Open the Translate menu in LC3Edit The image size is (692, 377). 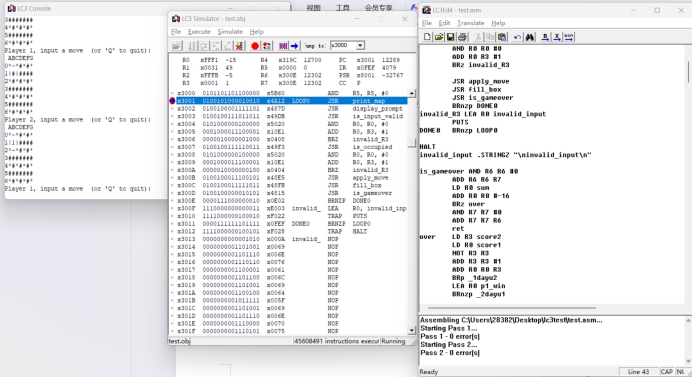[470, 23]
